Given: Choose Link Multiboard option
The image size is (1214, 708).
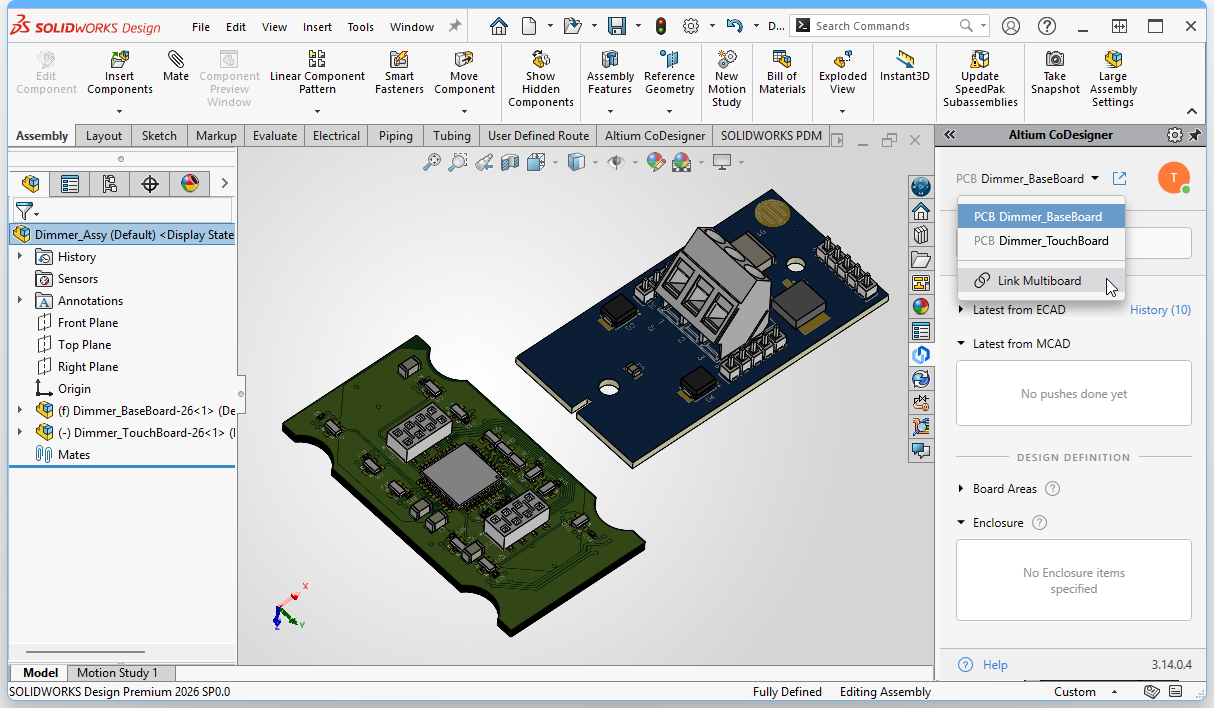Looking at the screenshot, I should 1039,281.
